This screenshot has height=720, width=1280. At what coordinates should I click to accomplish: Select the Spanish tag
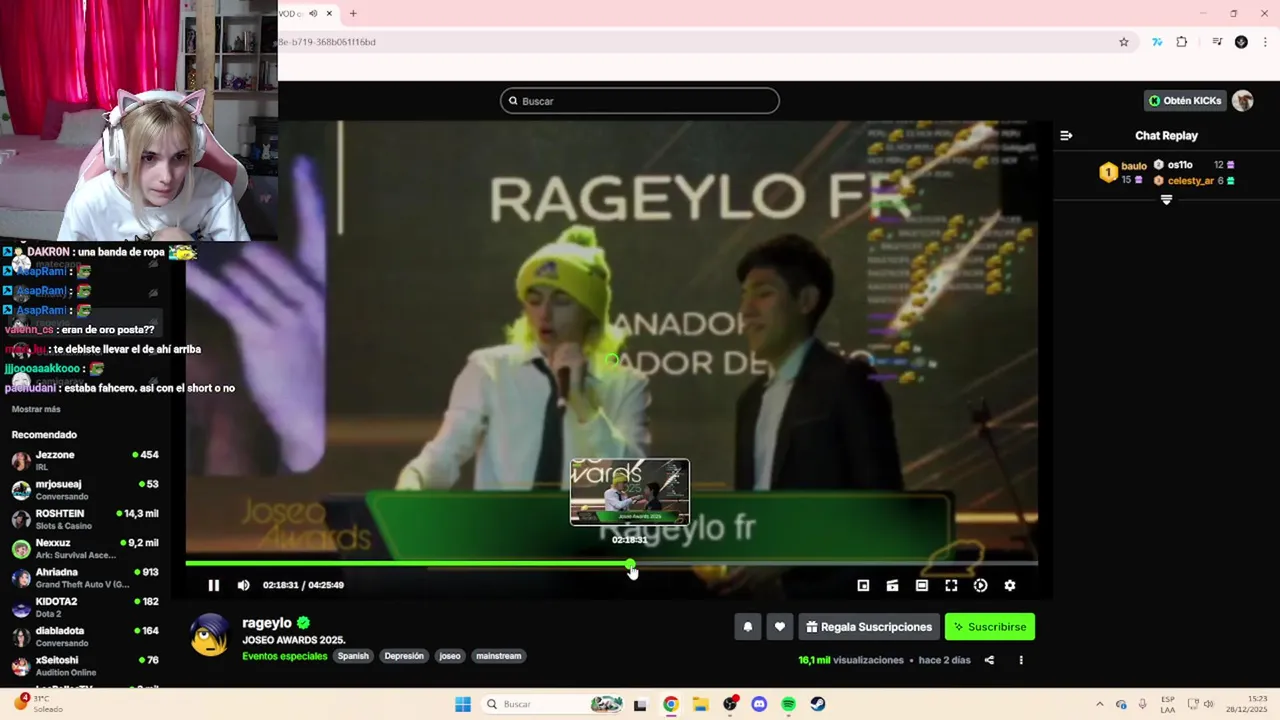353,656
